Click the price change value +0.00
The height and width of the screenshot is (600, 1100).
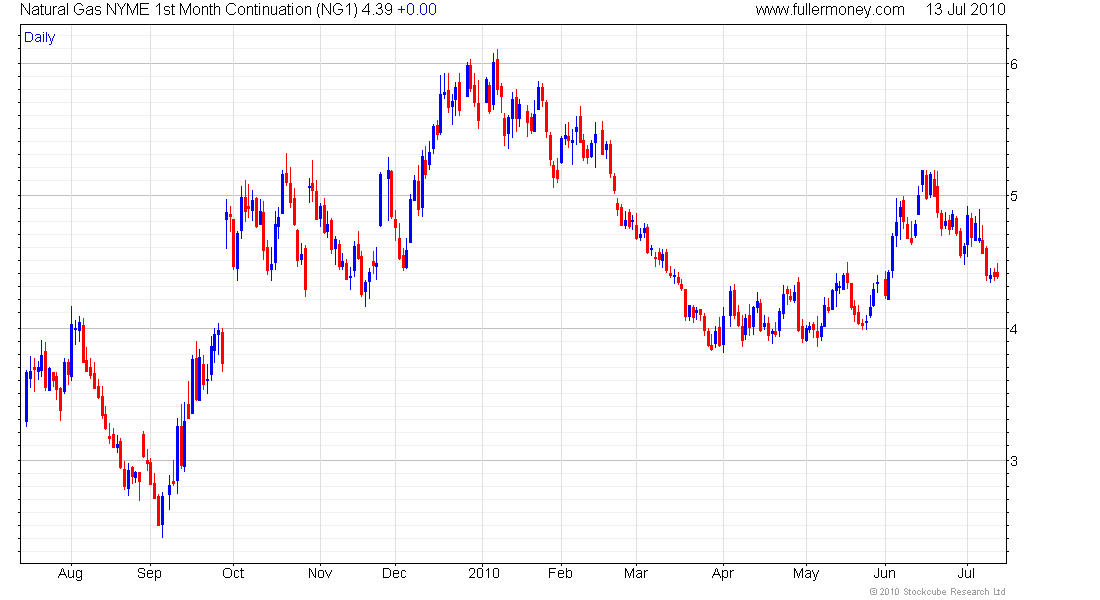click(x=417, y=10)
